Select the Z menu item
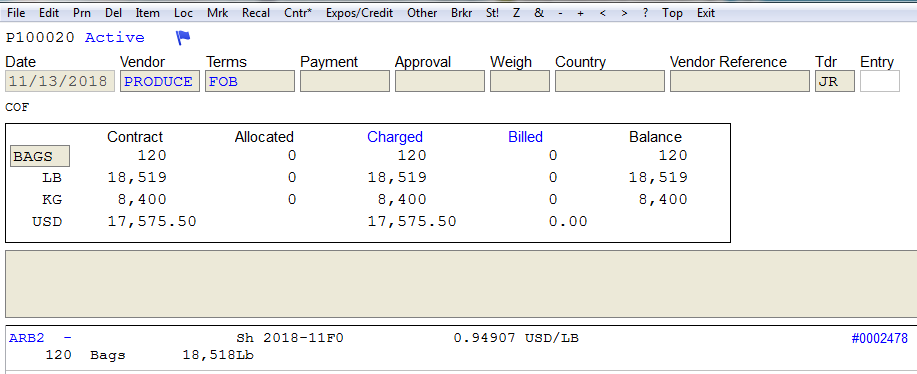This screenshot has height=374, width=917. 516,13
